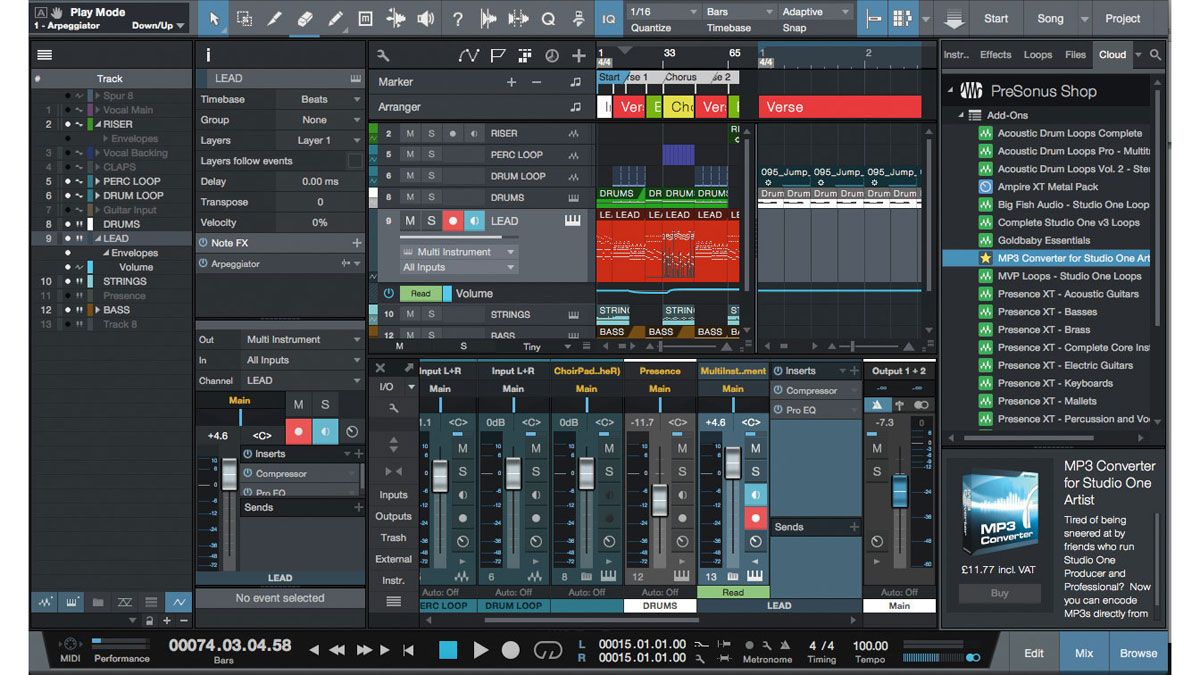Image resolution: width=1200 pixels, height=675 pixels.
Task: Select Ampire XT Metal Pack add-on
Action: pyautogui.click(x=1047, y=187)
